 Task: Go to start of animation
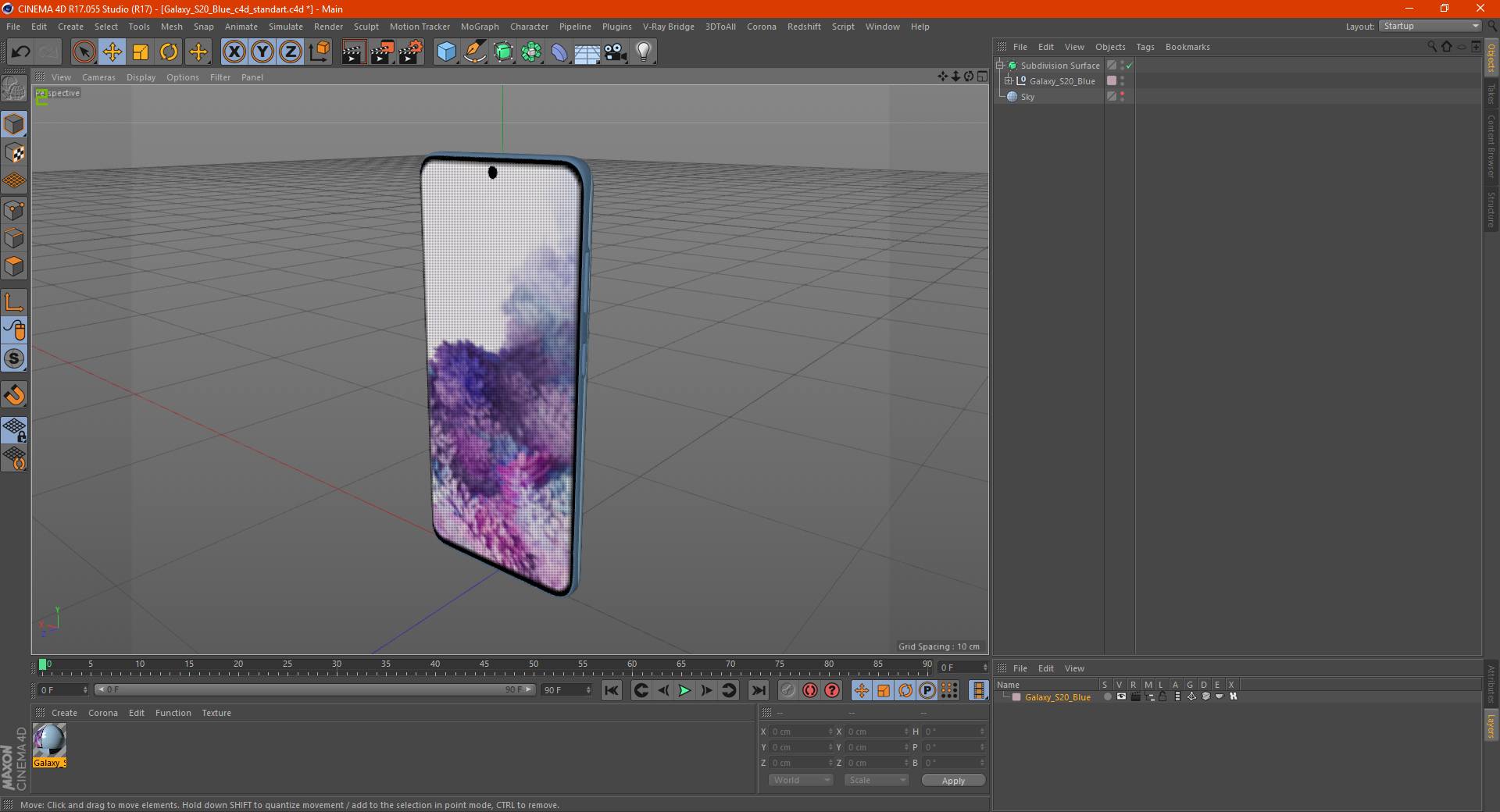click(612, 690)
